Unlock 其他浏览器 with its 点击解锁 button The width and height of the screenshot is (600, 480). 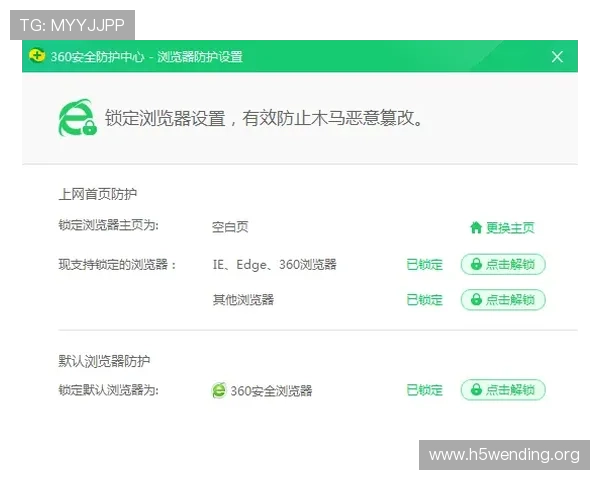(503, 299)
